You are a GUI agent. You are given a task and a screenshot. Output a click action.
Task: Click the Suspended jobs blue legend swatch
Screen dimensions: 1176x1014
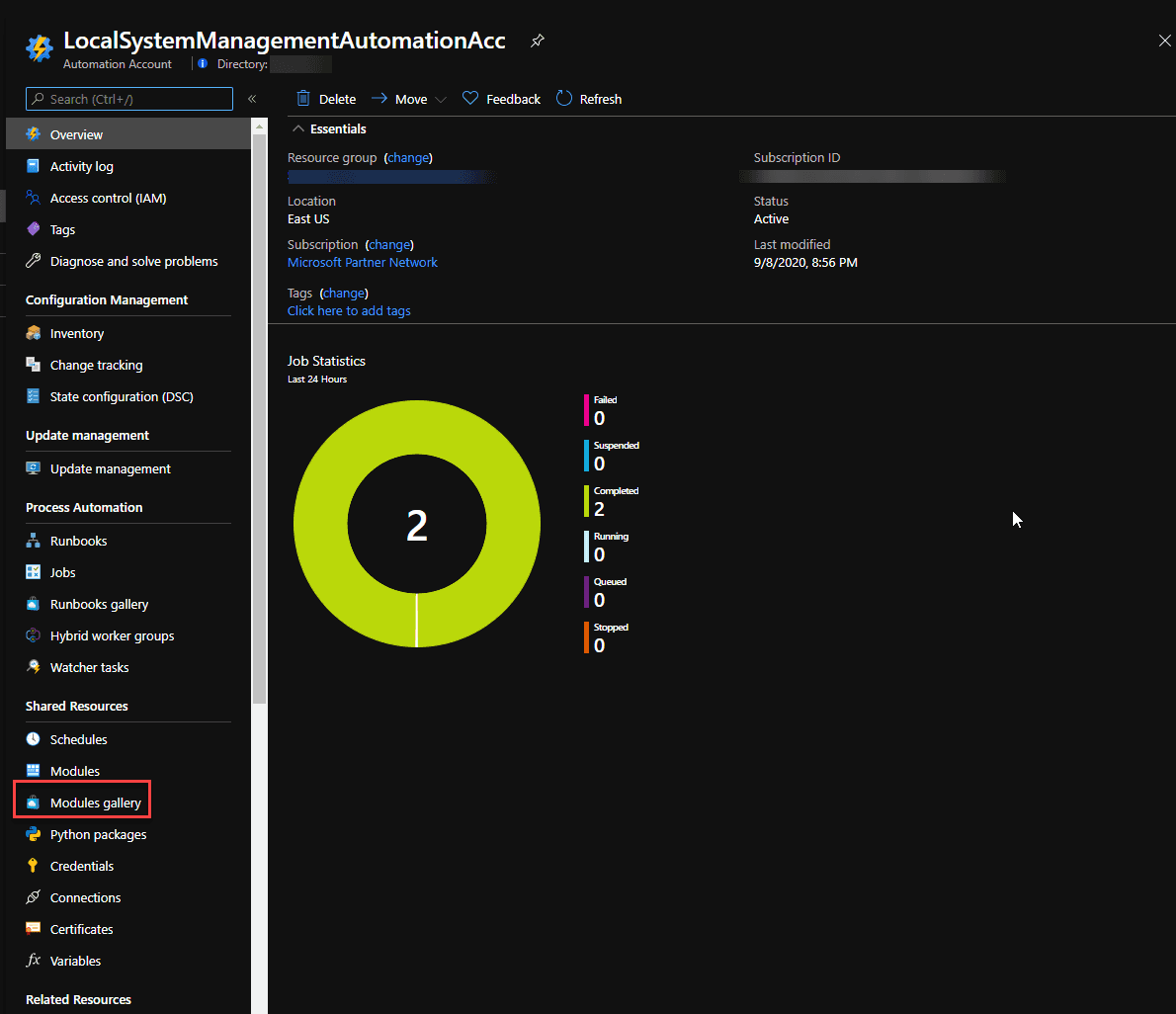pyautogui.click(x=586, y=456)
